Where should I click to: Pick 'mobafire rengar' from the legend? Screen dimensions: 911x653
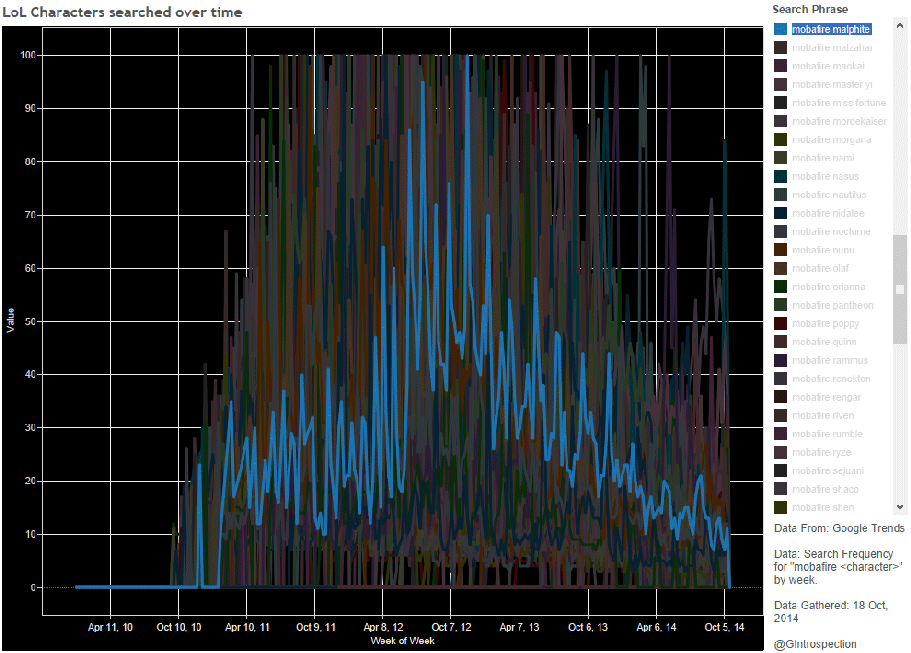point(826,397)
